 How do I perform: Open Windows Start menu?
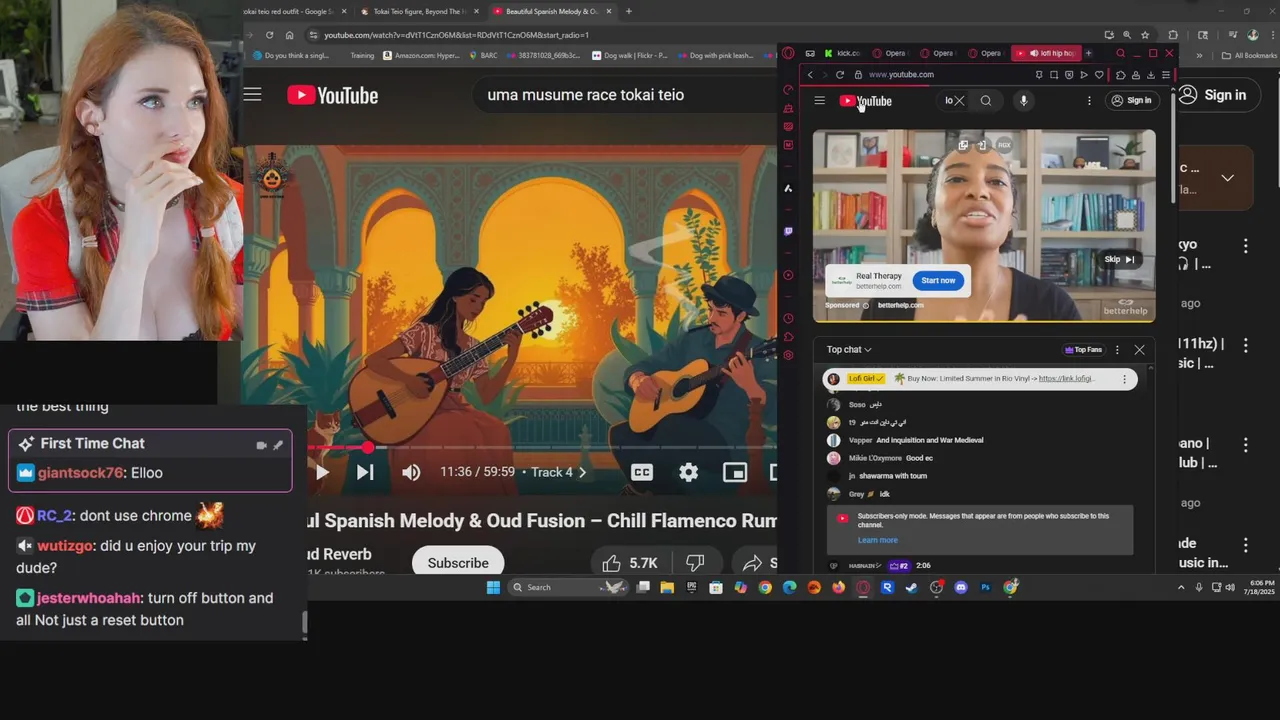point(493,587)
